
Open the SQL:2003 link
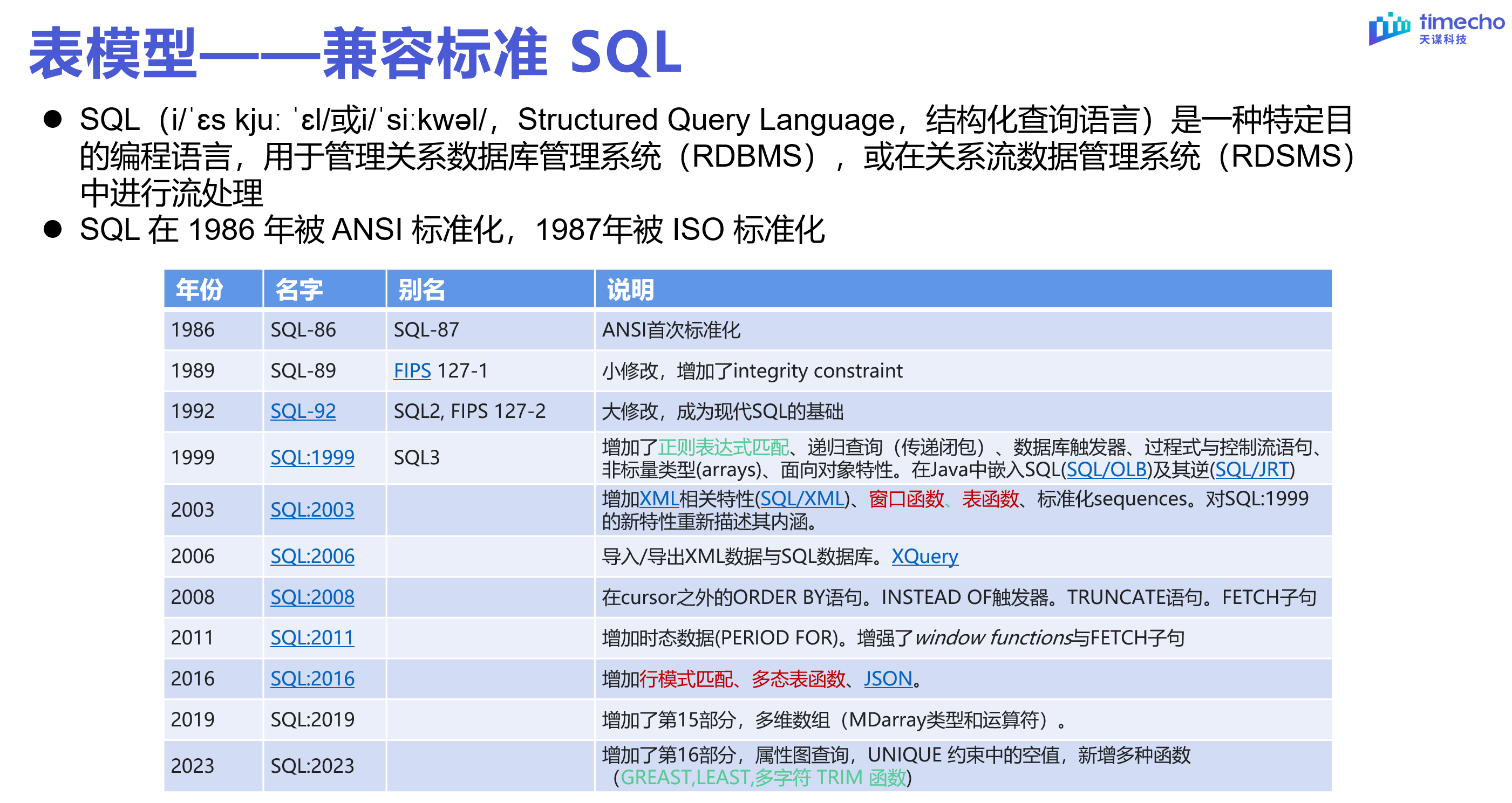click(312, 510)
